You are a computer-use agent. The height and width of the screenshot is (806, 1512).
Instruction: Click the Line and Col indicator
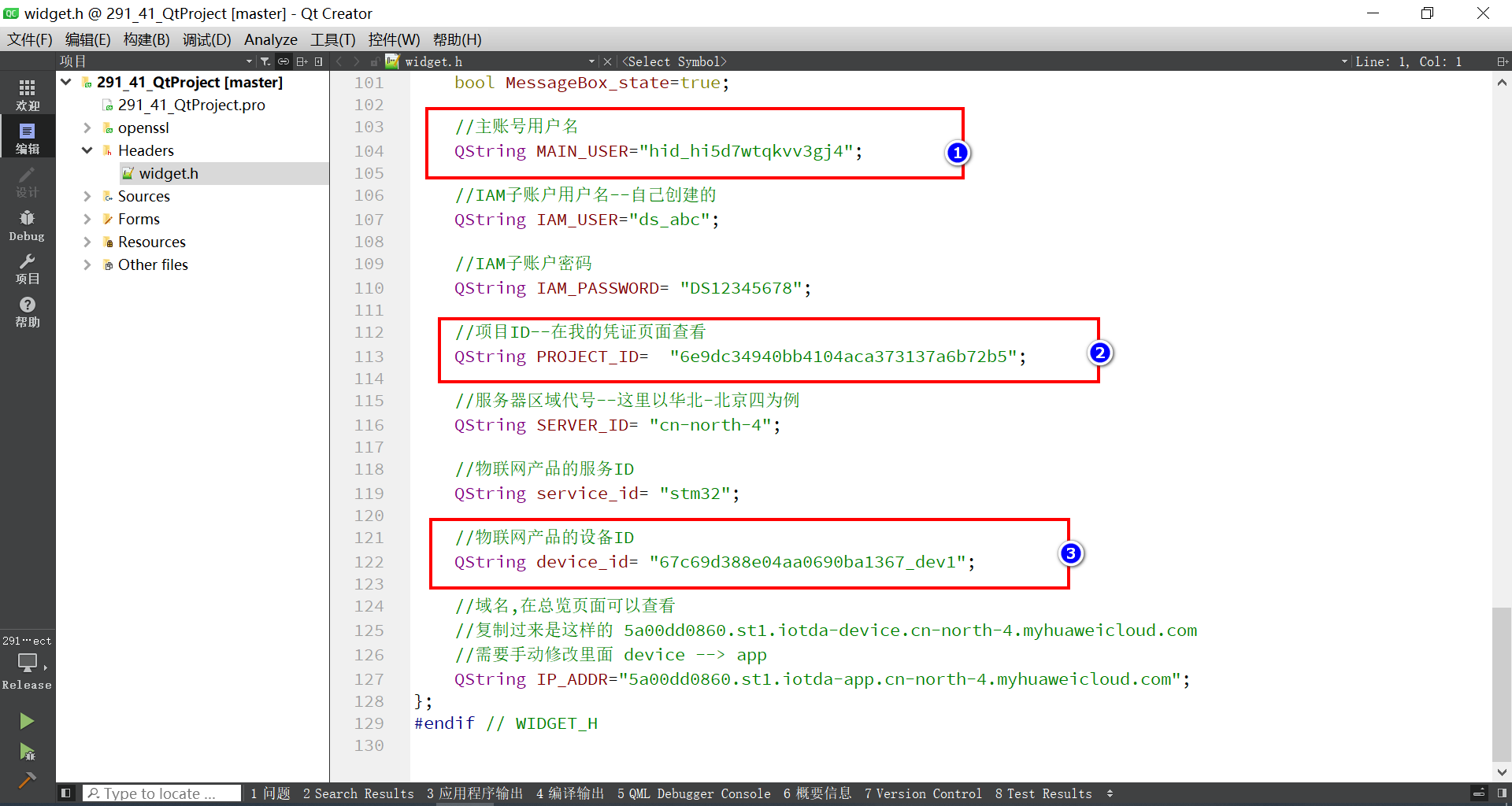pyautogui.click(x=1408, y=61)
